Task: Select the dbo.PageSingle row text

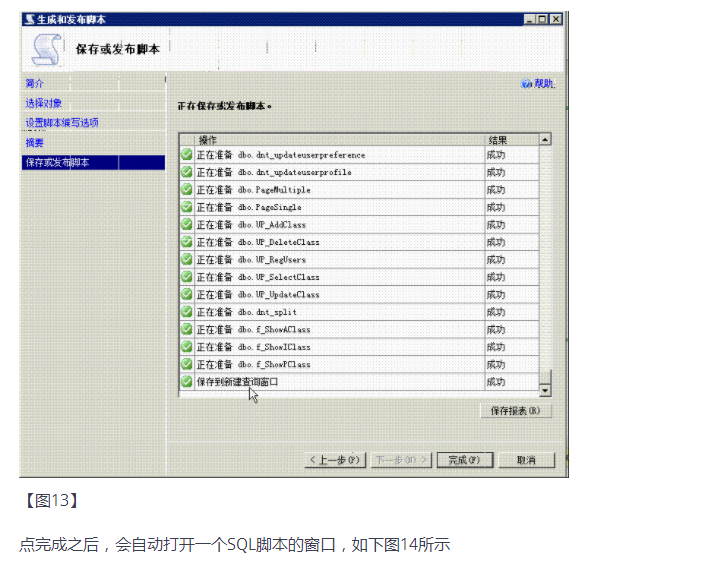Action: (249, 207)
